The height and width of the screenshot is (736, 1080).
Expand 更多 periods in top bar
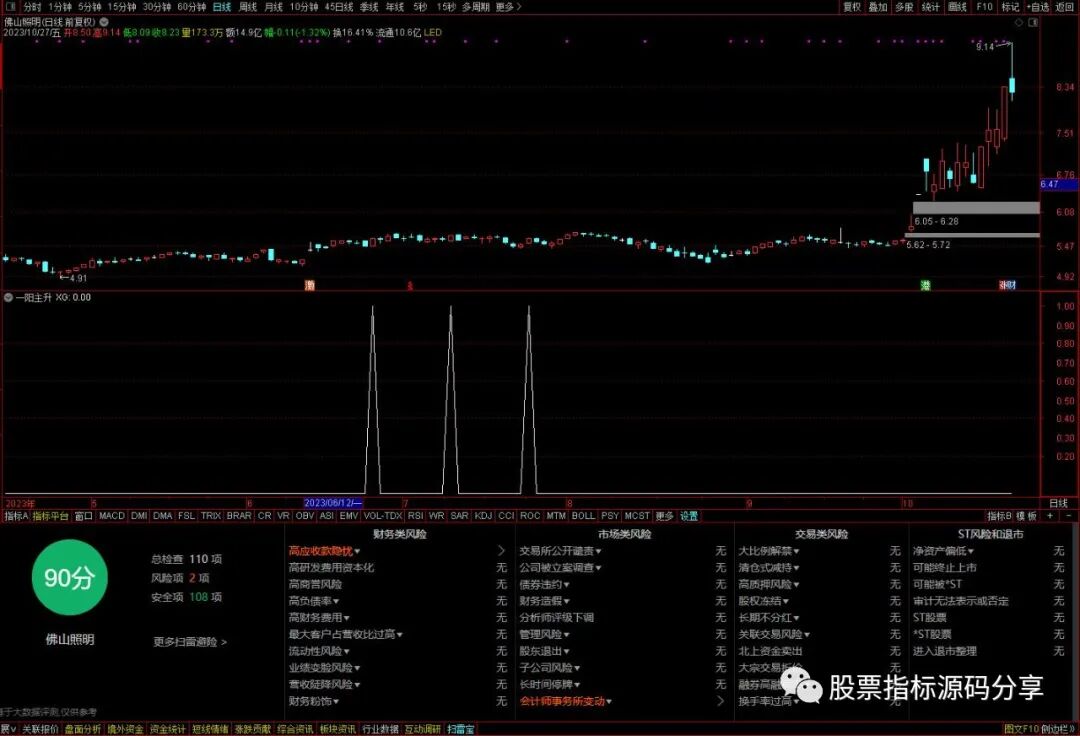click(x=508, y=7)
